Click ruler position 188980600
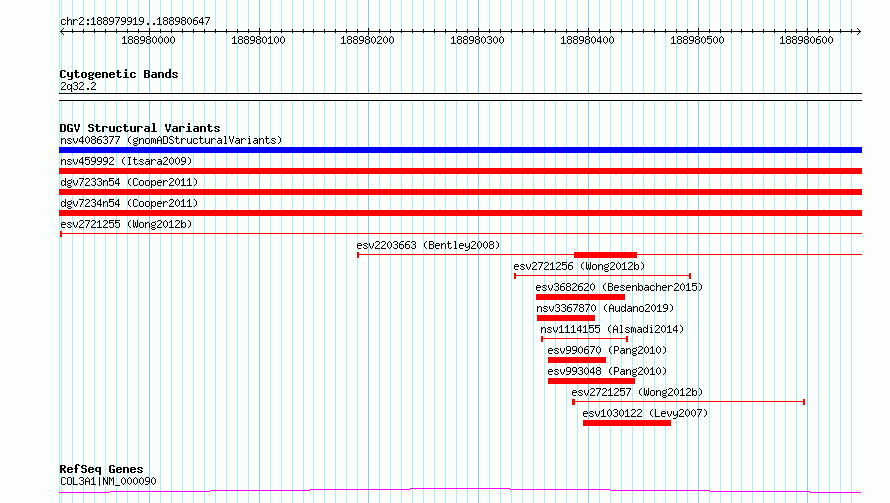890x503 pixels. click(x=807, y=40)
